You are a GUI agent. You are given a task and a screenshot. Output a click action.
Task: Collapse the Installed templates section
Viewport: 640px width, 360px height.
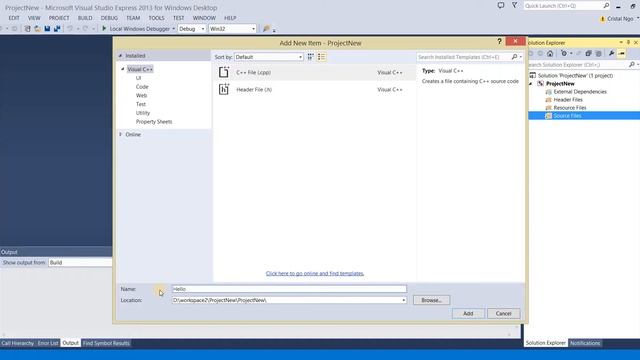pyautogui.click(x=120, y=56)
